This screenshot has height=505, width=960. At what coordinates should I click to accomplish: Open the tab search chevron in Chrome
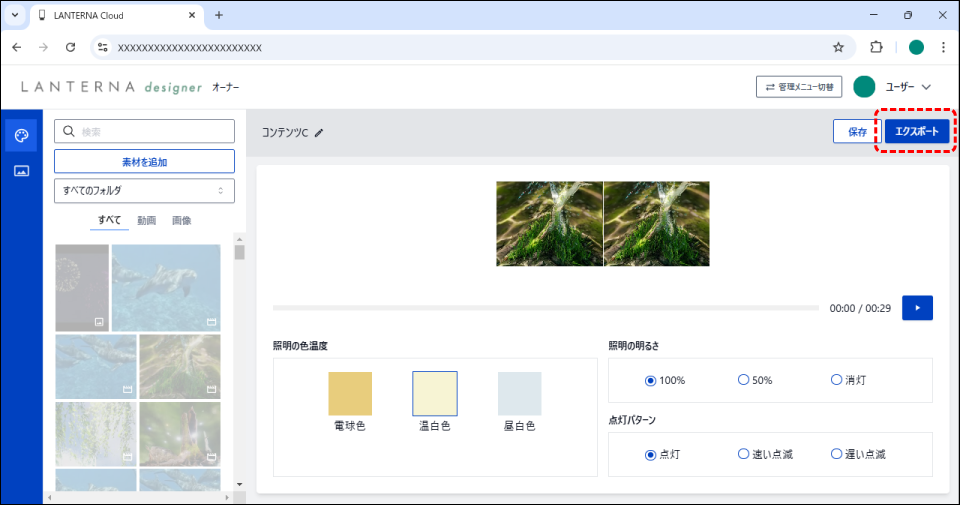point(15,15)
